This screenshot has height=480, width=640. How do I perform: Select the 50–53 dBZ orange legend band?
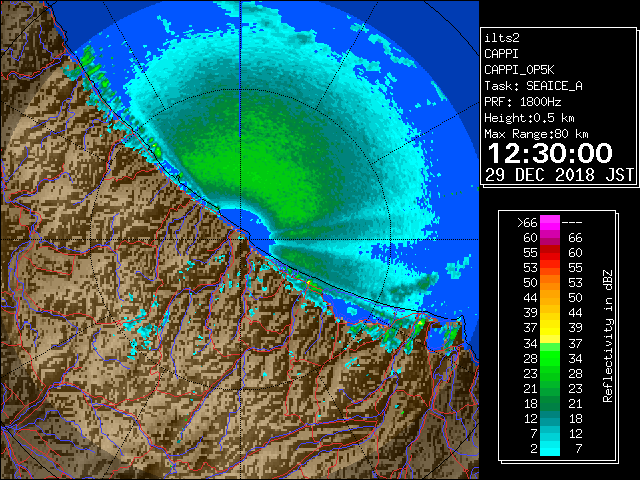(550, 282)
